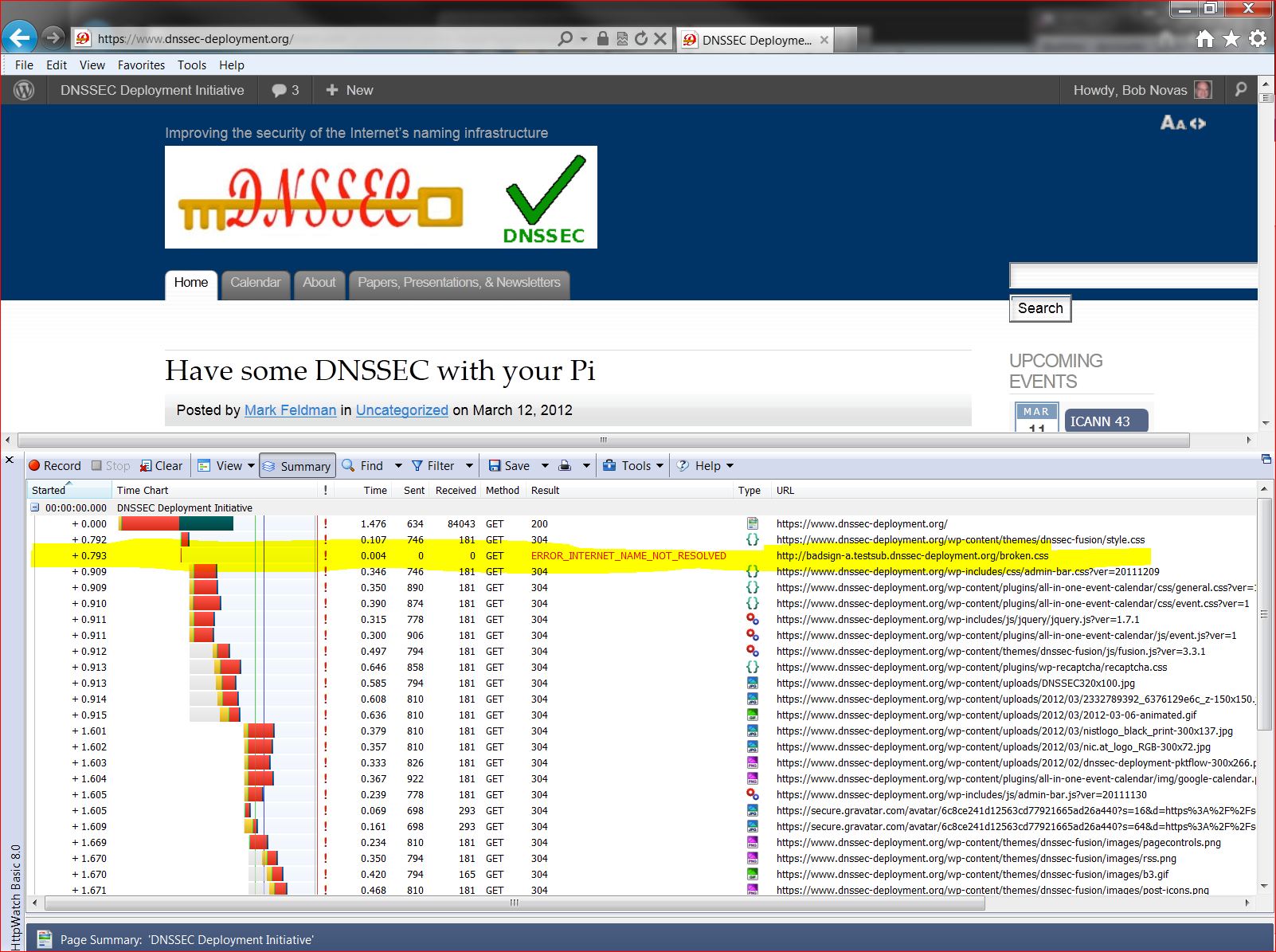Viewport: 1276px width, 952px height.
Task: Stop loading with the X icon in address bar
Action: [x=660, y=38]
